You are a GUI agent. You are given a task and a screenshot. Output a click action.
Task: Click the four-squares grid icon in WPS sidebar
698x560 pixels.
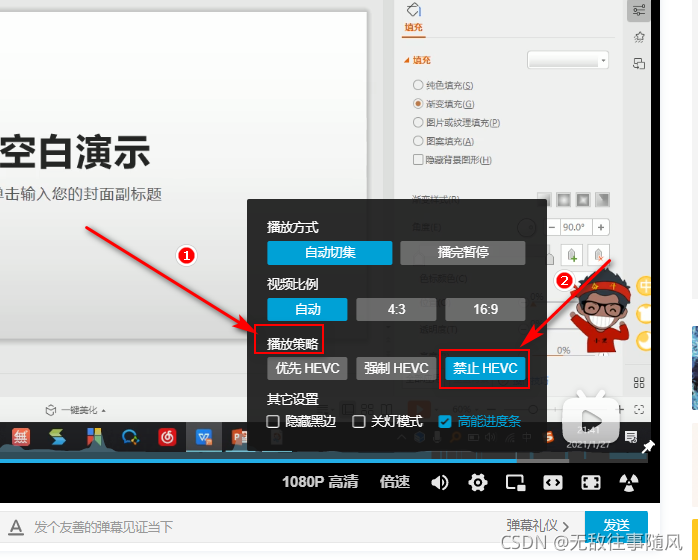[x=639, y=382]
